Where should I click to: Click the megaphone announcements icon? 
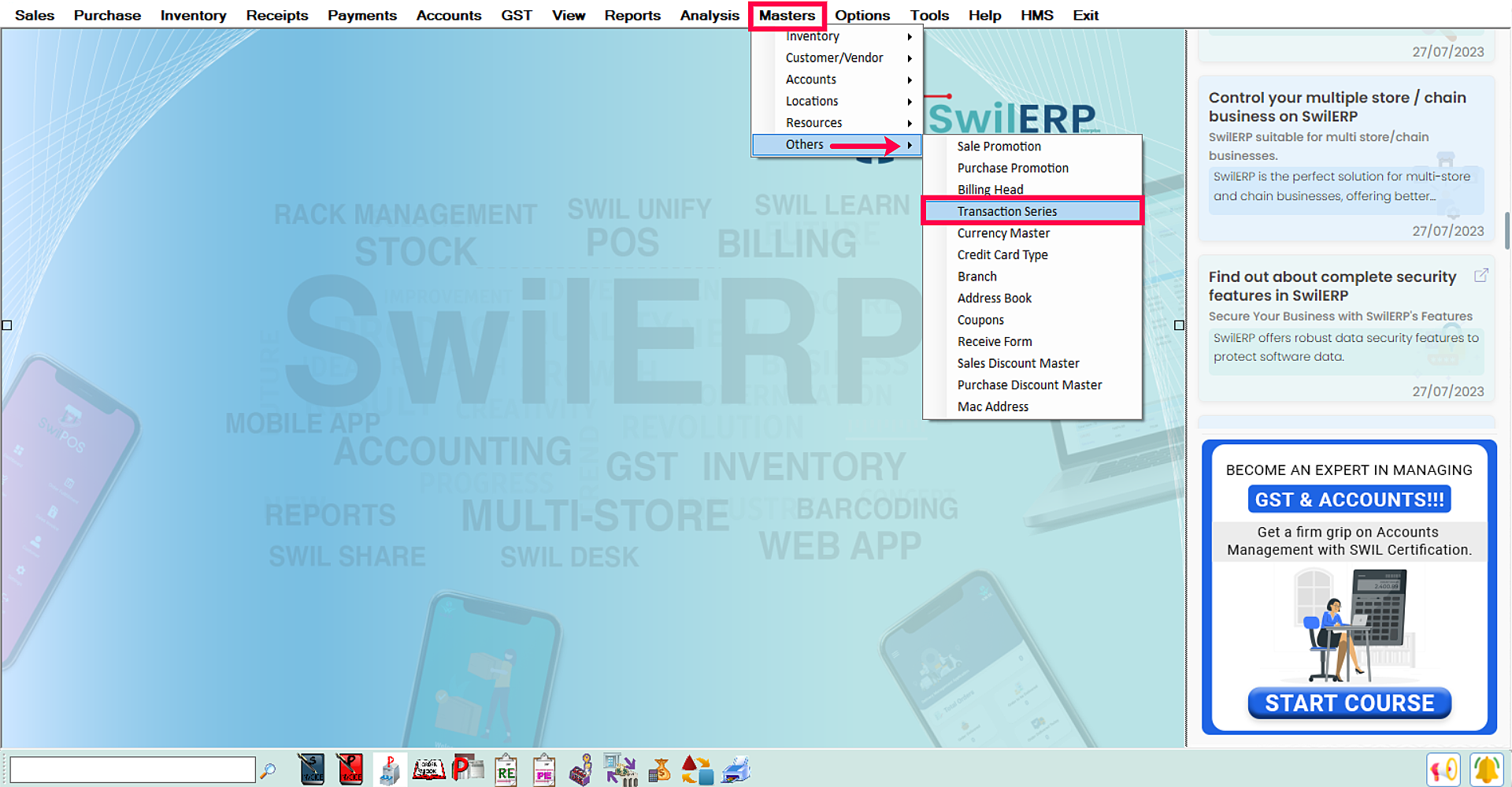[1443, 770]
